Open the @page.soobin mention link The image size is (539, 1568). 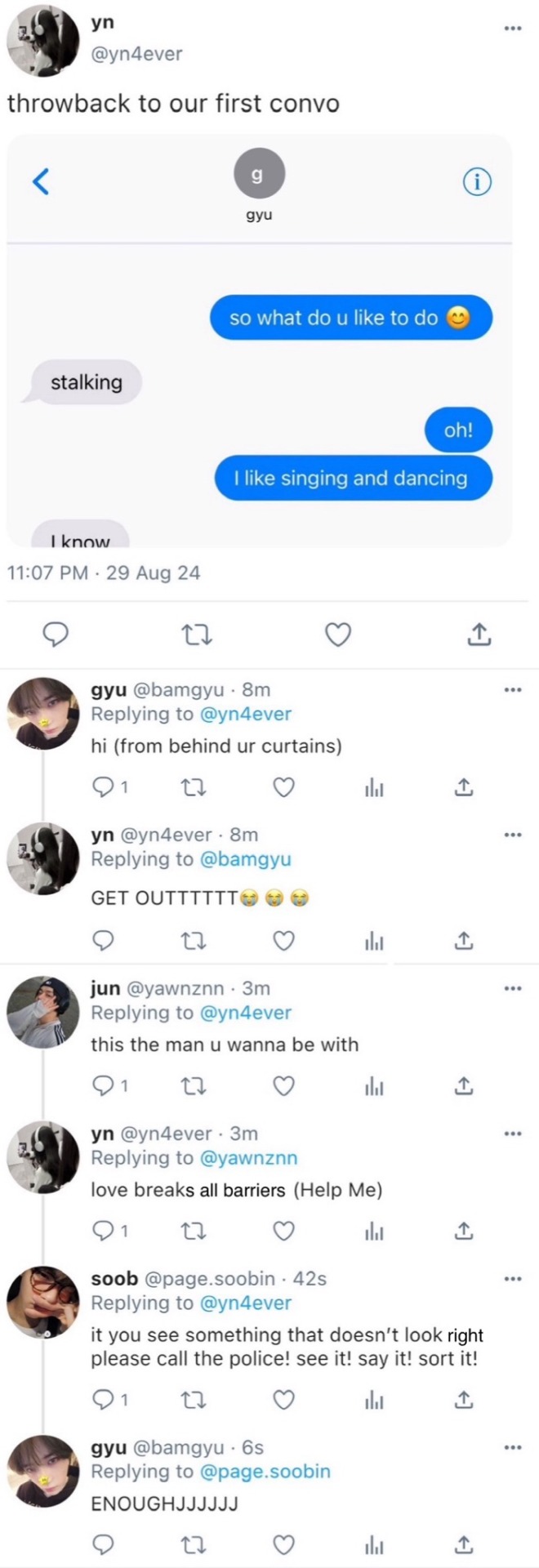pos(265,1471)
